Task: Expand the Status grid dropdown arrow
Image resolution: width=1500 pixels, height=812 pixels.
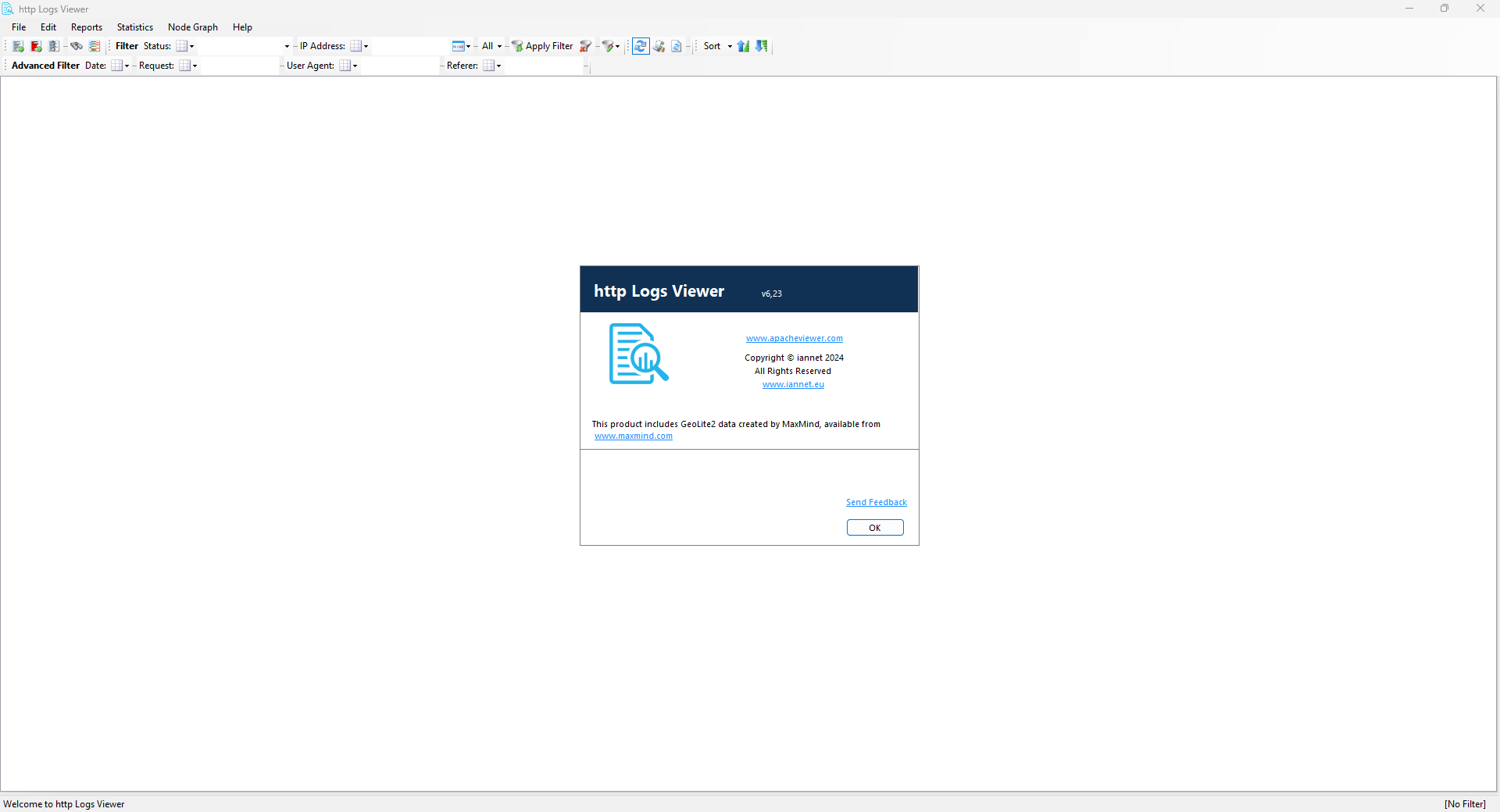Action: click(x=192, y=46)
